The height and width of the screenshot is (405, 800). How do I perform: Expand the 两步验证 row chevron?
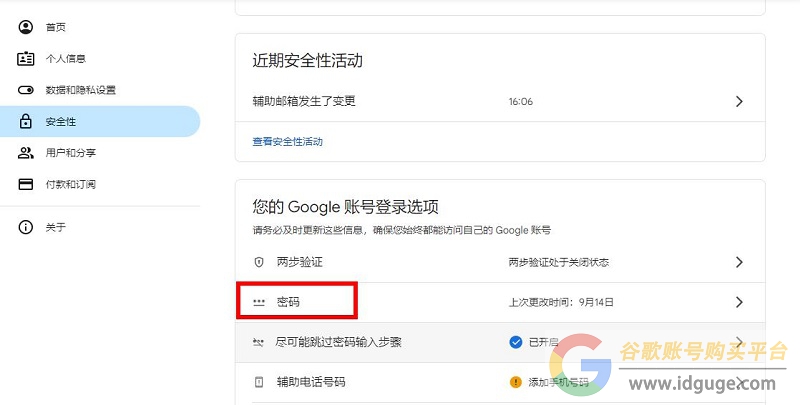739,262
